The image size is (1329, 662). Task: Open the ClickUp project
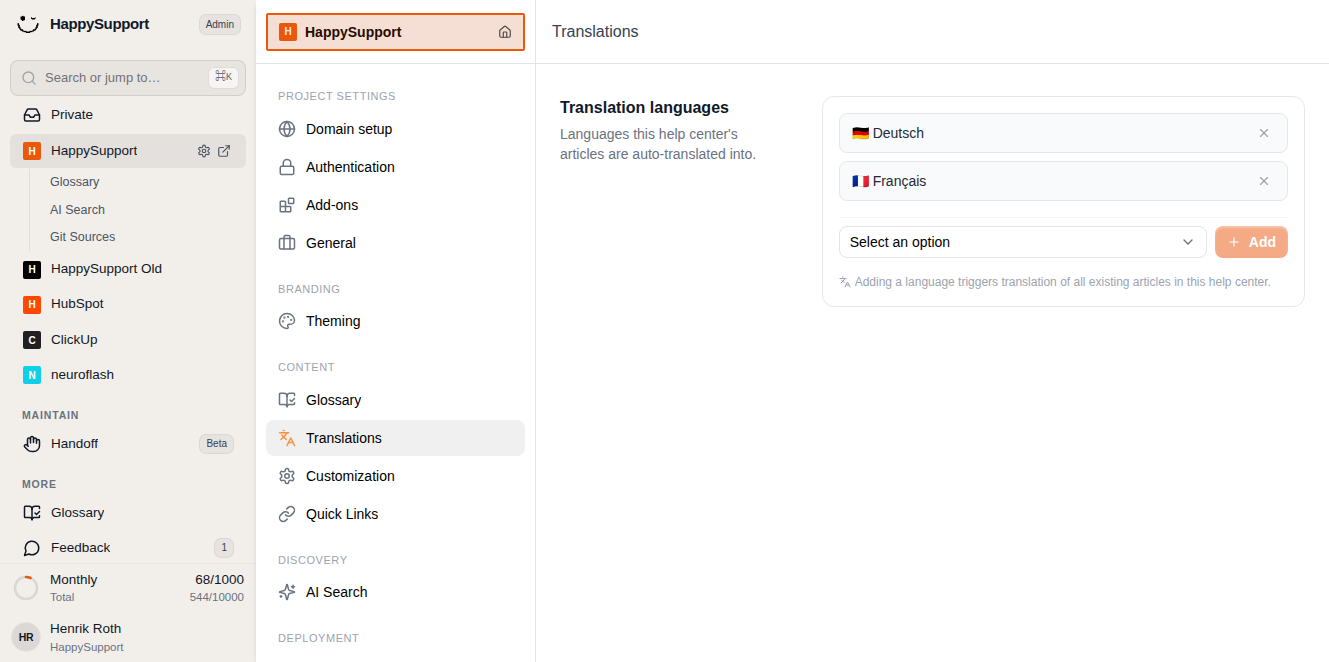click(x=128, y=340)
